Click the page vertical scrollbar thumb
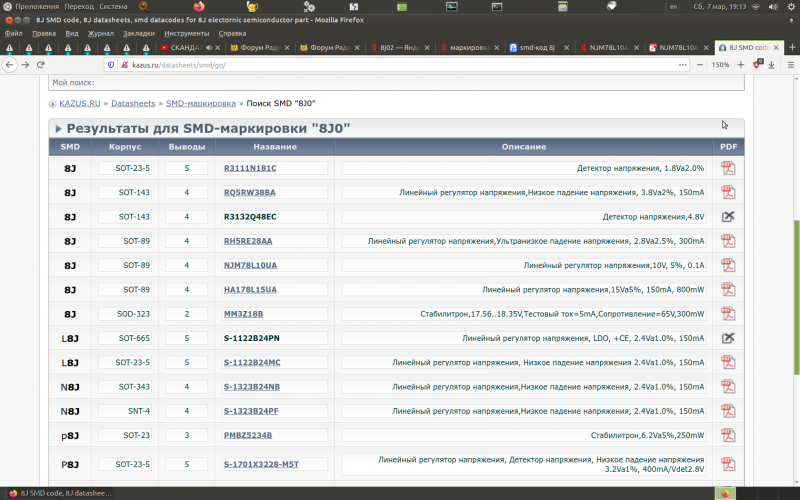This screenshot has width=800, height=500. click(x=796, y=298)
